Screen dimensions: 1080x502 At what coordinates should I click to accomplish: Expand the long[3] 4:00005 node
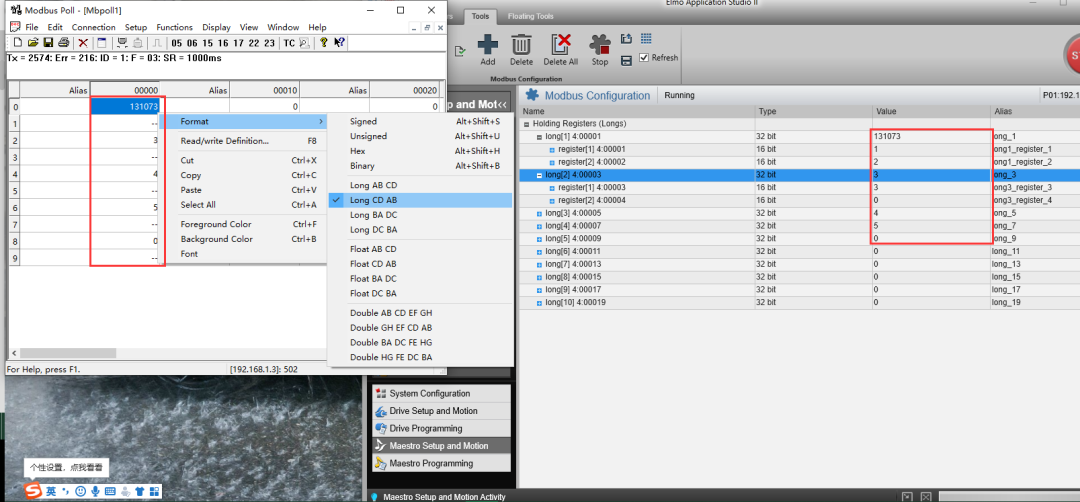click(x=539, y=213)
